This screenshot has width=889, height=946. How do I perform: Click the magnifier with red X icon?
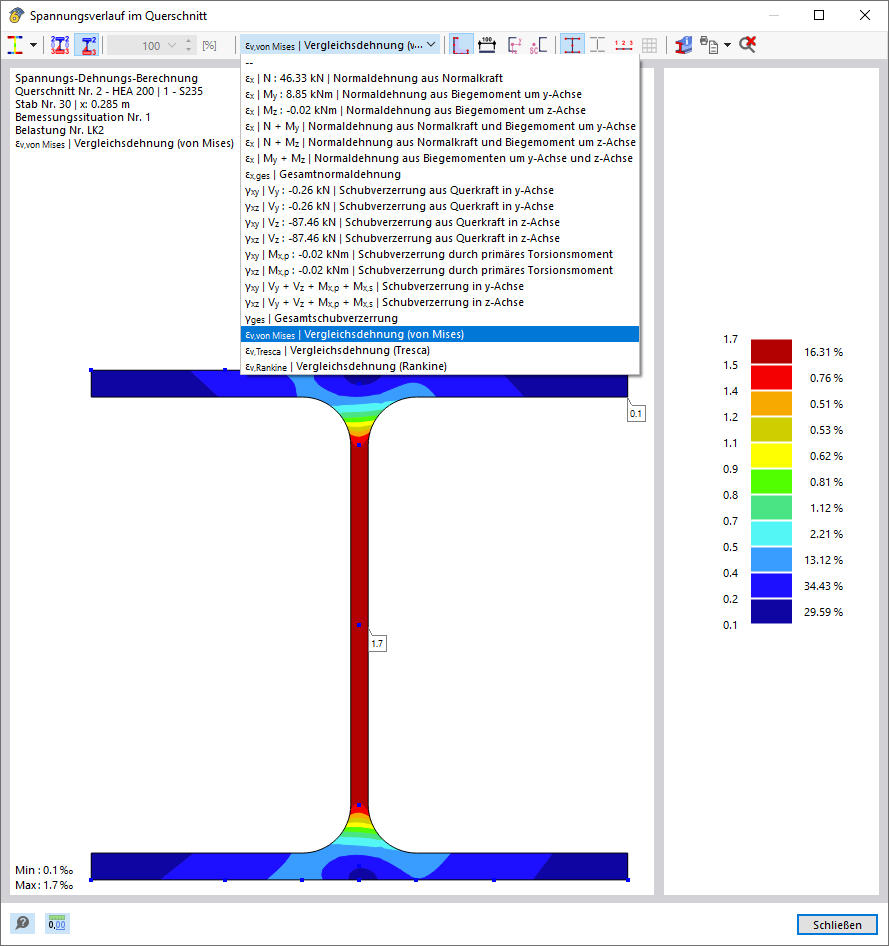(747, 45)
